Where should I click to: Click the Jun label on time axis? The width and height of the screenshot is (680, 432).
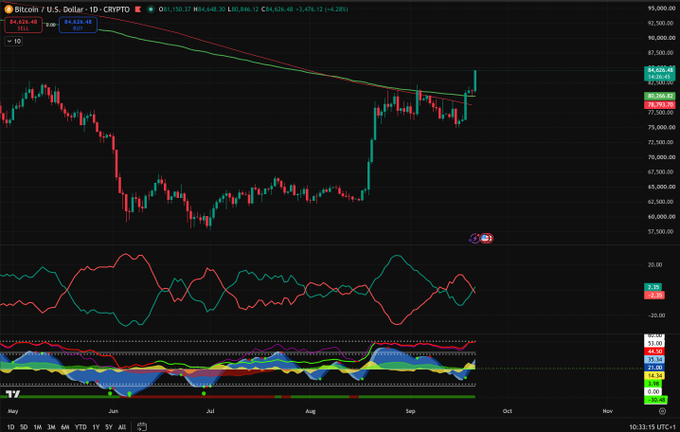point(113,411)
